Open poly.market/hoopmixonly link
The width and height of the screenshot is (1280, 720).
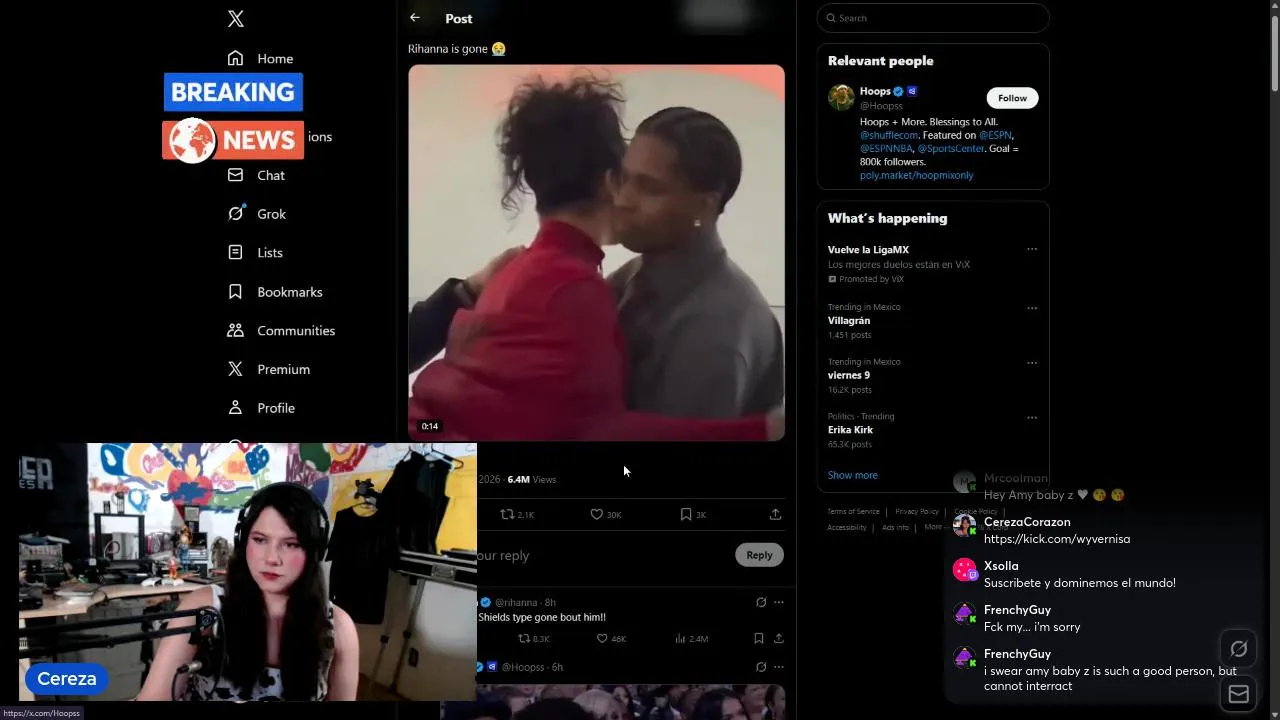pos(916,175)
